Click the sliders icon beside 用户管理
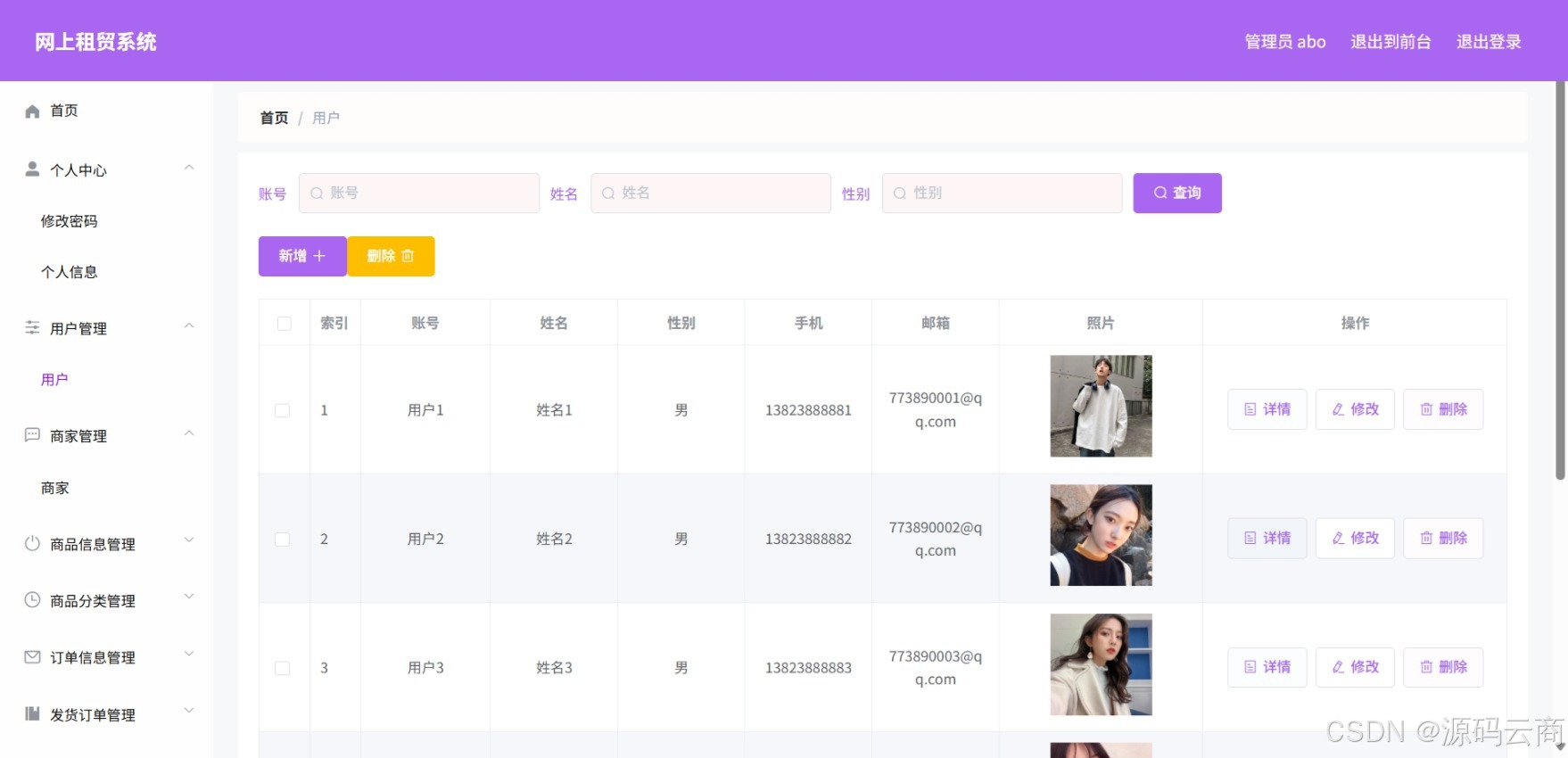 32,327
